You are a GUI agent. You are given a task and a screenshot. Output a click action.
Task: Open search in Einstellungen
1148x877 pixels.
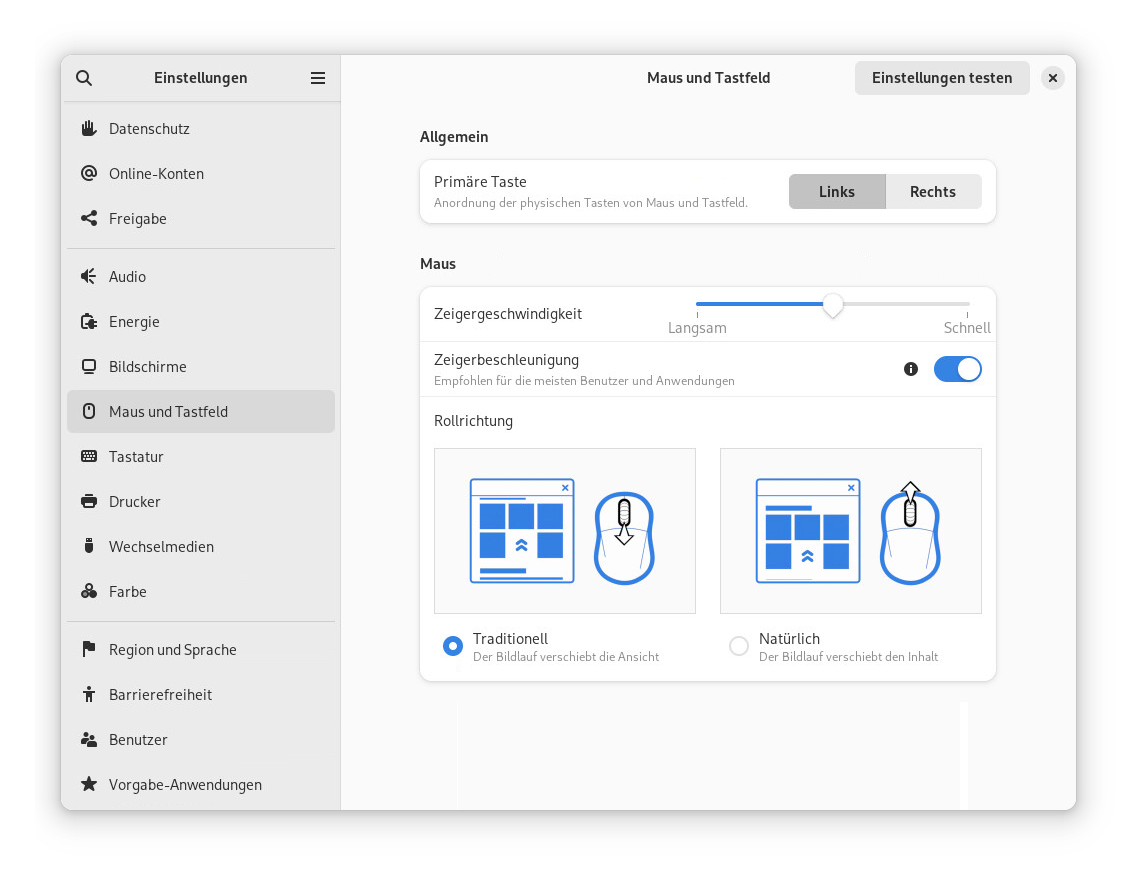pyautogui.click(x=84, y=78)
